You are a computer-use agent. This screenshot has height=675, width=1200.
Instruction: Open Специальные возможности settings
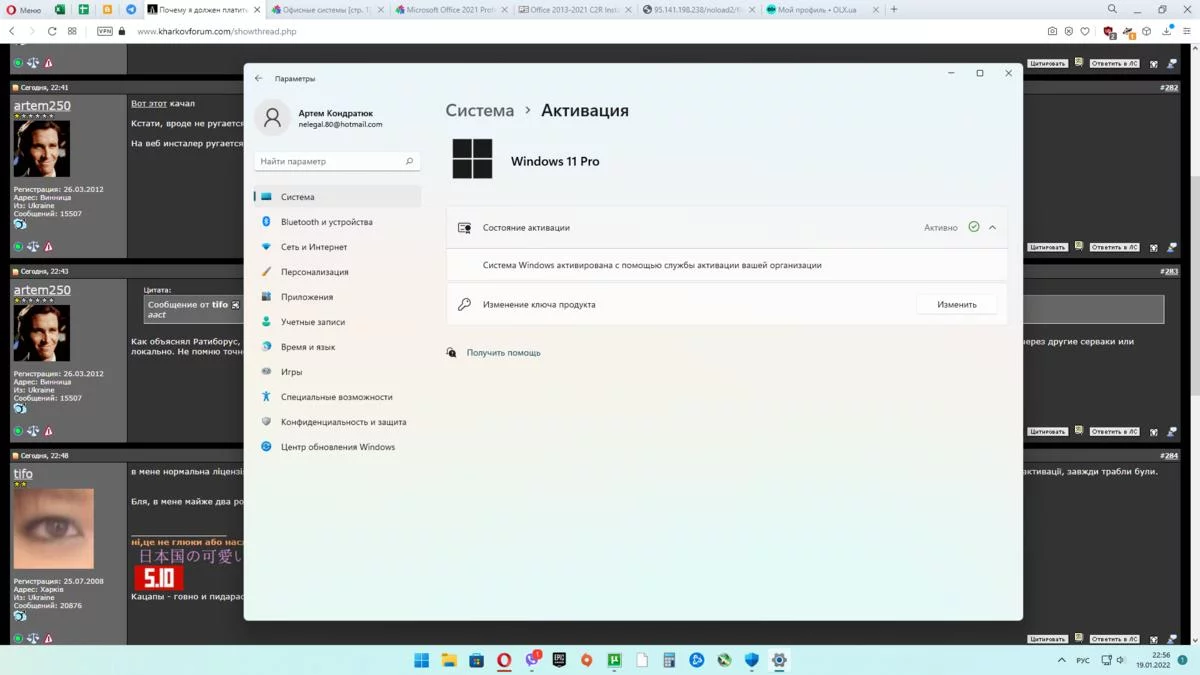click(x=337, y=397)
